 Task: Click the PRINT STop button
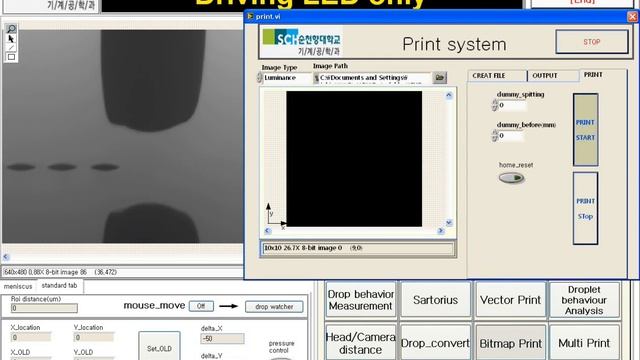coord(585,209)
